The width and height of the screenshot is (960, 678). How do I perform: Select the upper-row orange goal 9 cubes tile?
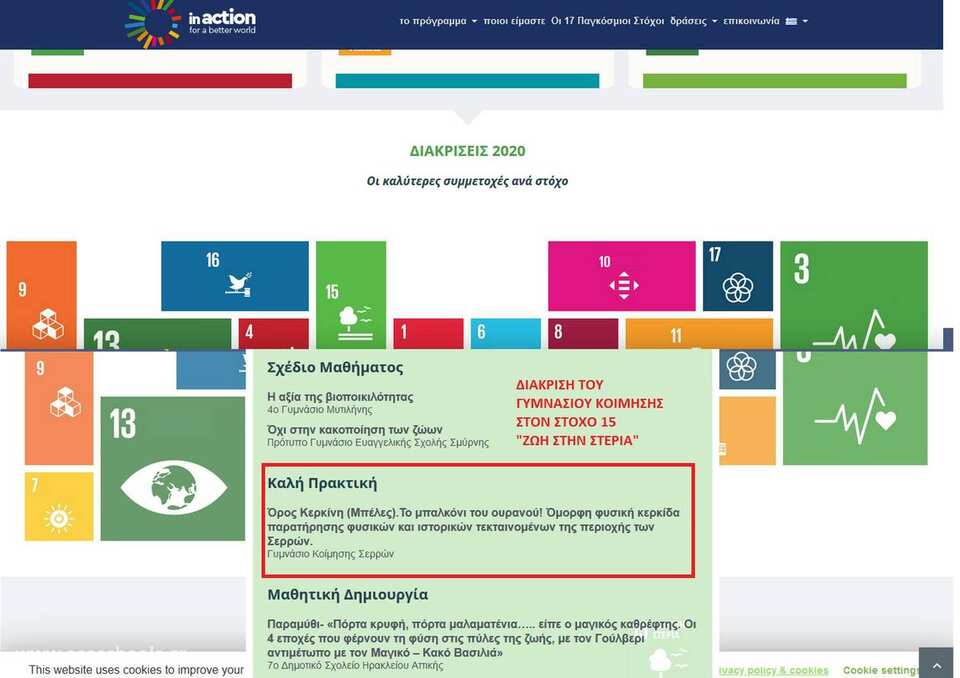point(42,295)
